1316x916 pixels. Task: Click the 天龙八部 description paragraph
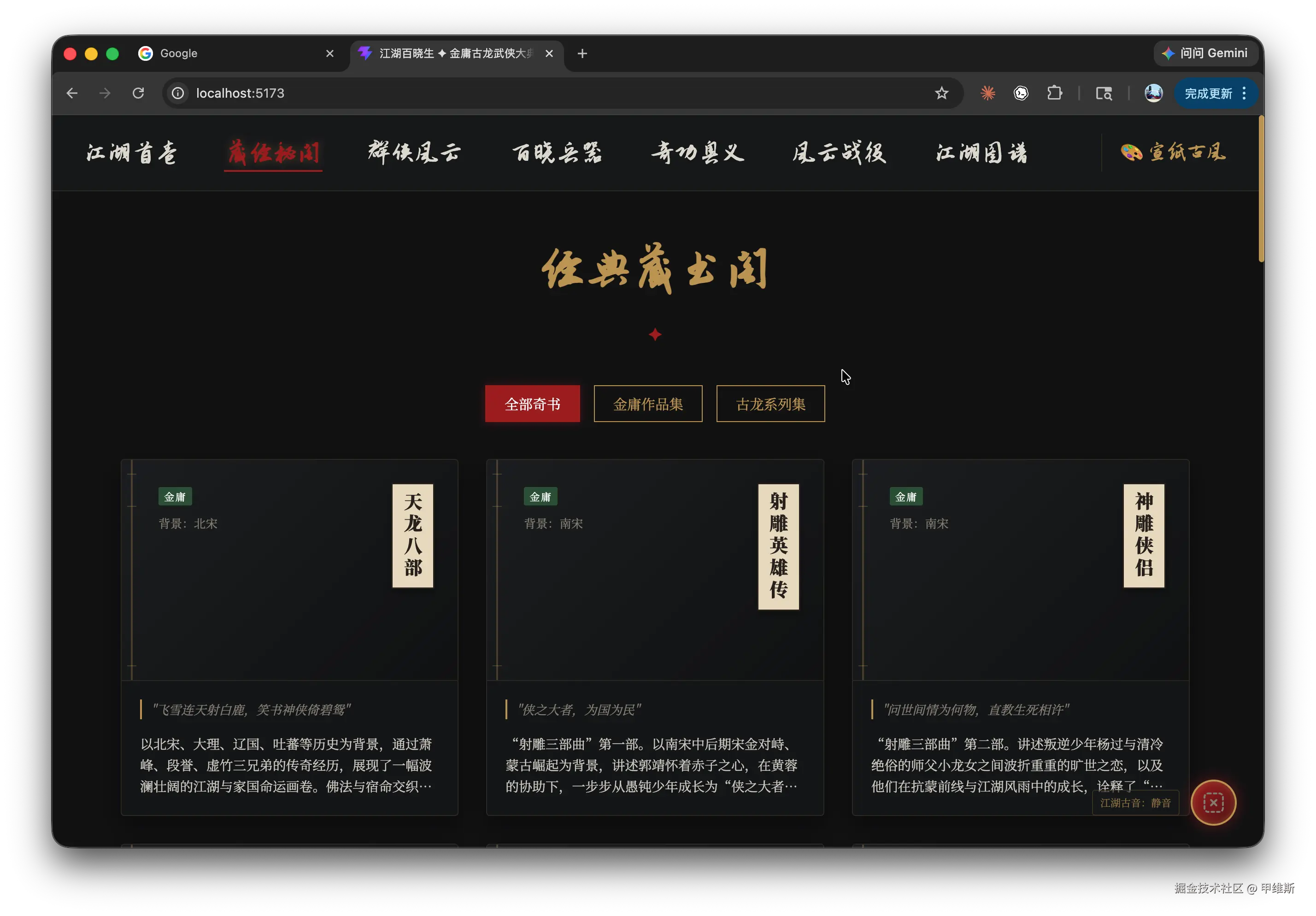click(x=287, y=765)
